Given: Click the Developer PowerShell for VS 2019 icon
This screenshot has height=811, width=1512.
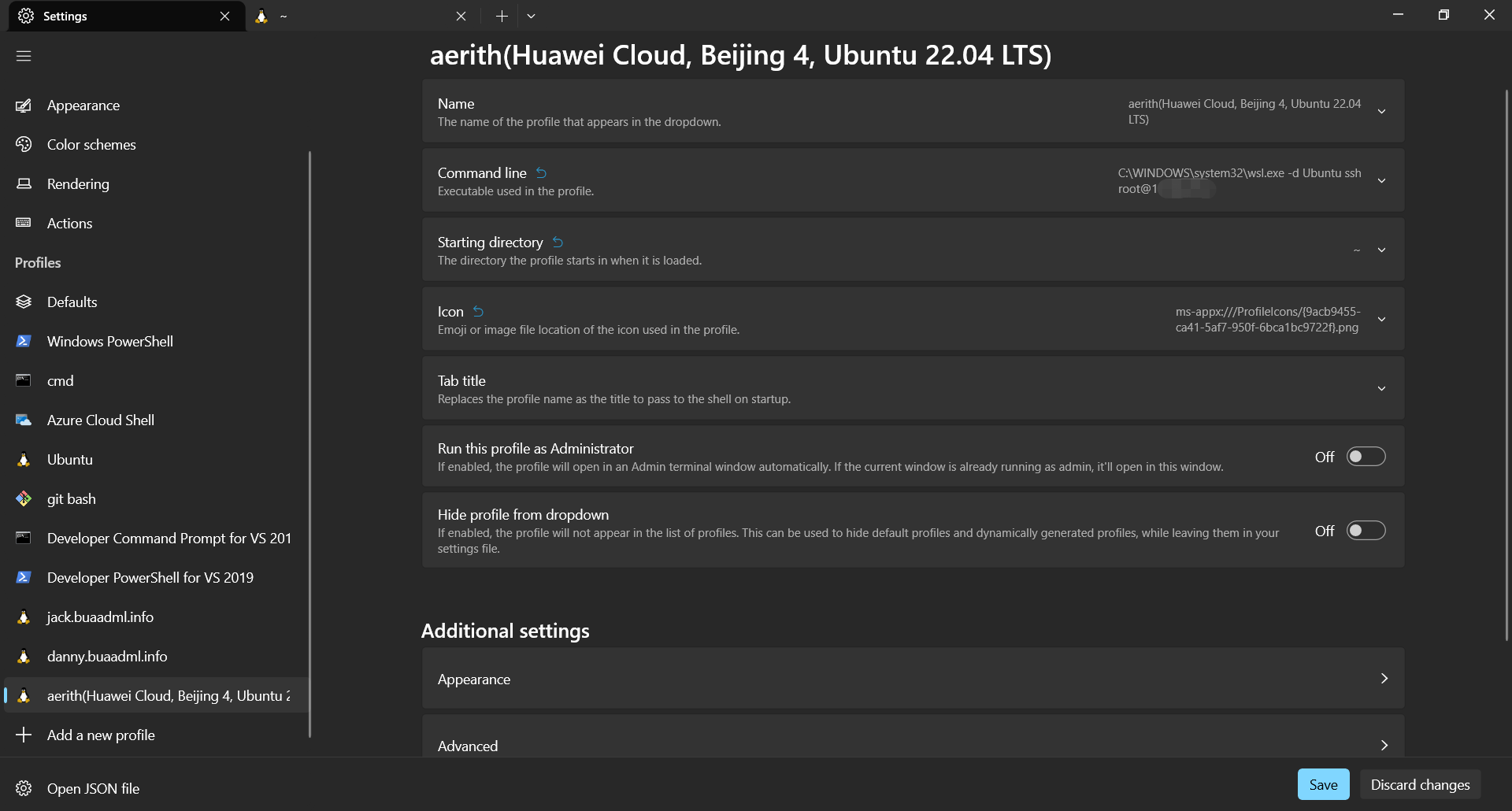Looking at the screenshot, I should click(x=24, y=578).
